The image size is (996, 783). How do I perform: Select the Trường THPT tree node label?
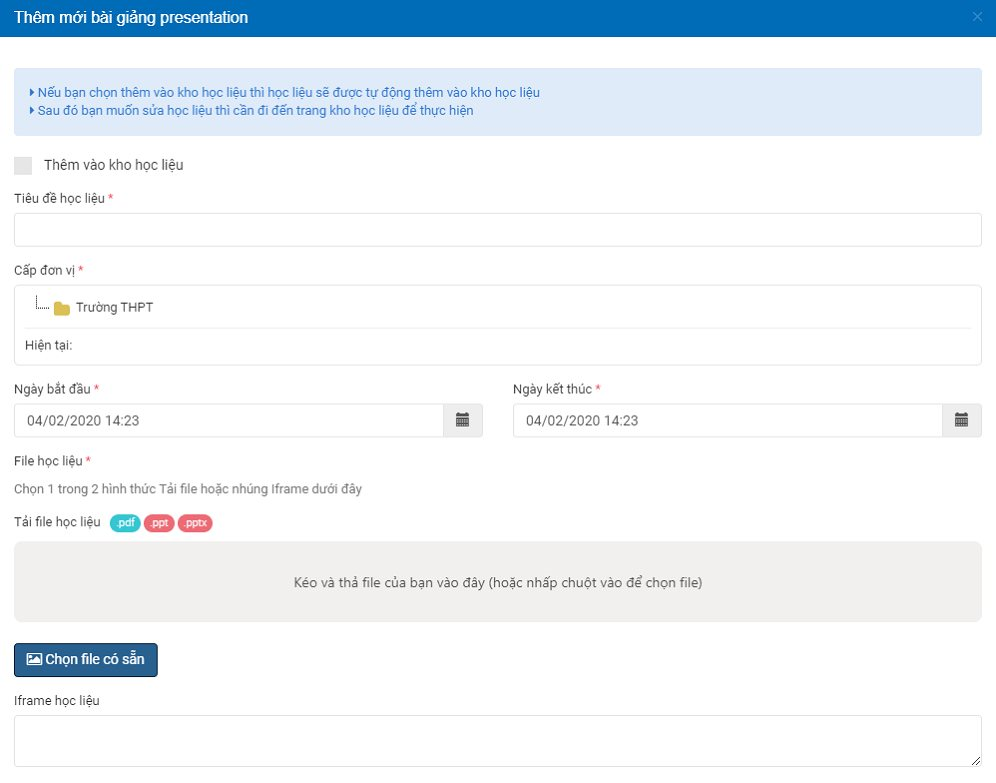114,307
